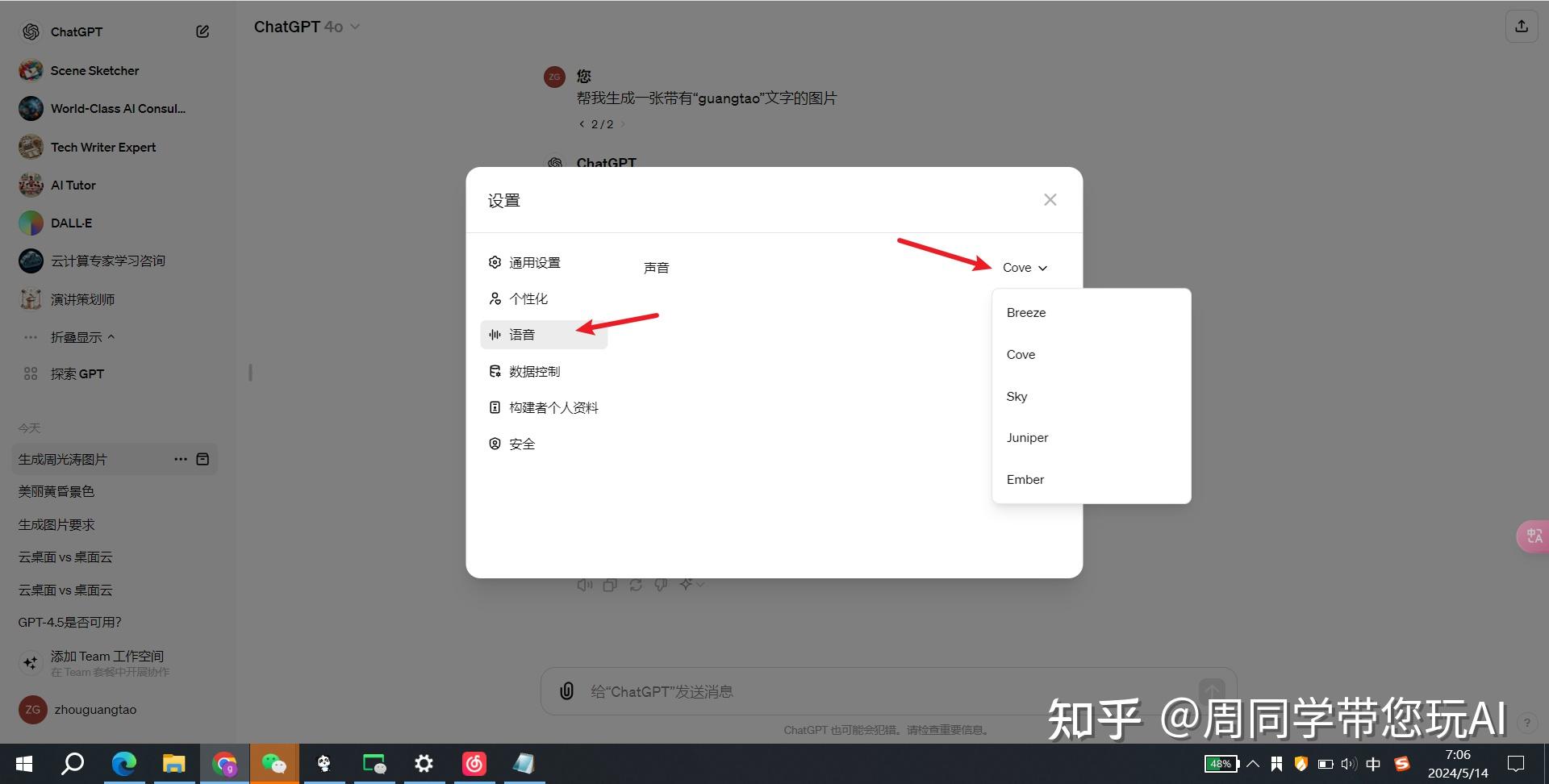The width and height of the screenshot is (1549, 784).
Task: Switch to the 通用设置 settings tab
Action: [535, 261]
